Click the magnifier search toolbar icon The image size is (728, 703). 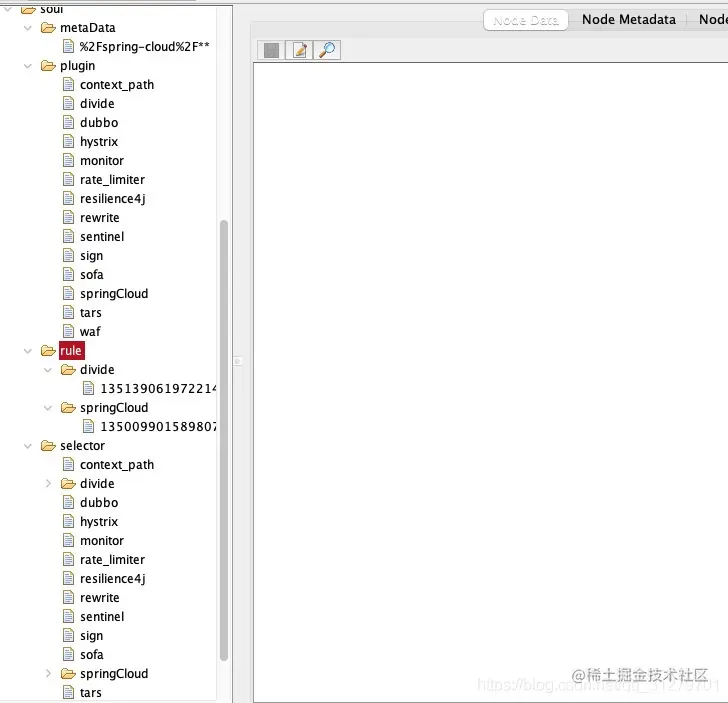[x=327, y=50]
